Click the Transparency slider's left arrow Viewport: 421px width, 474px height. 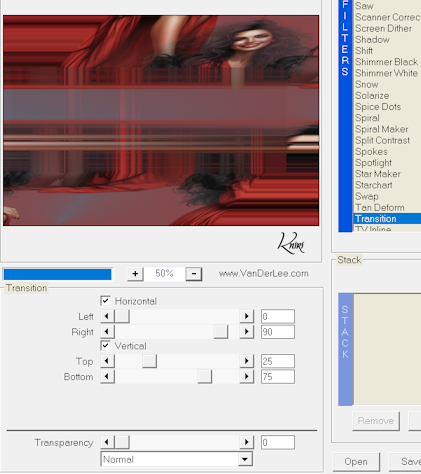pos(107,442)
